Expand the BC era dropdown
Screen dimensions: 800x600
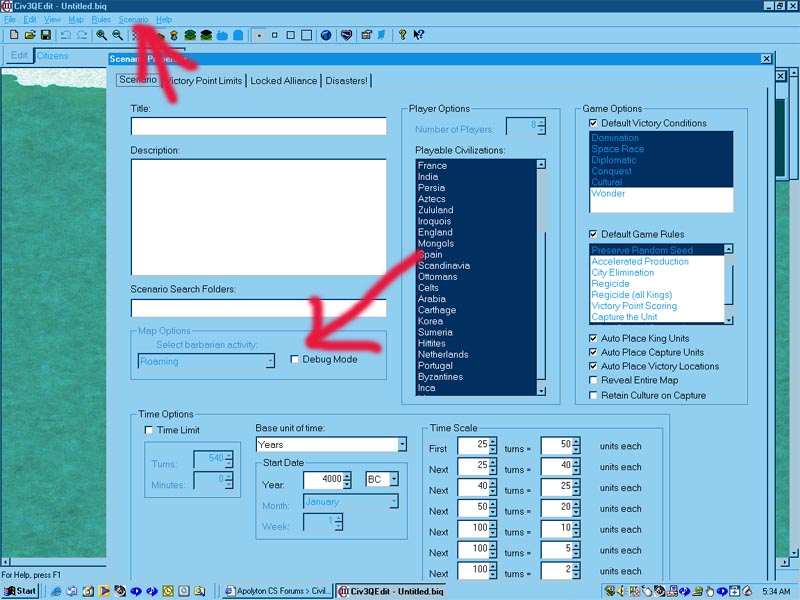pos(394,479)
